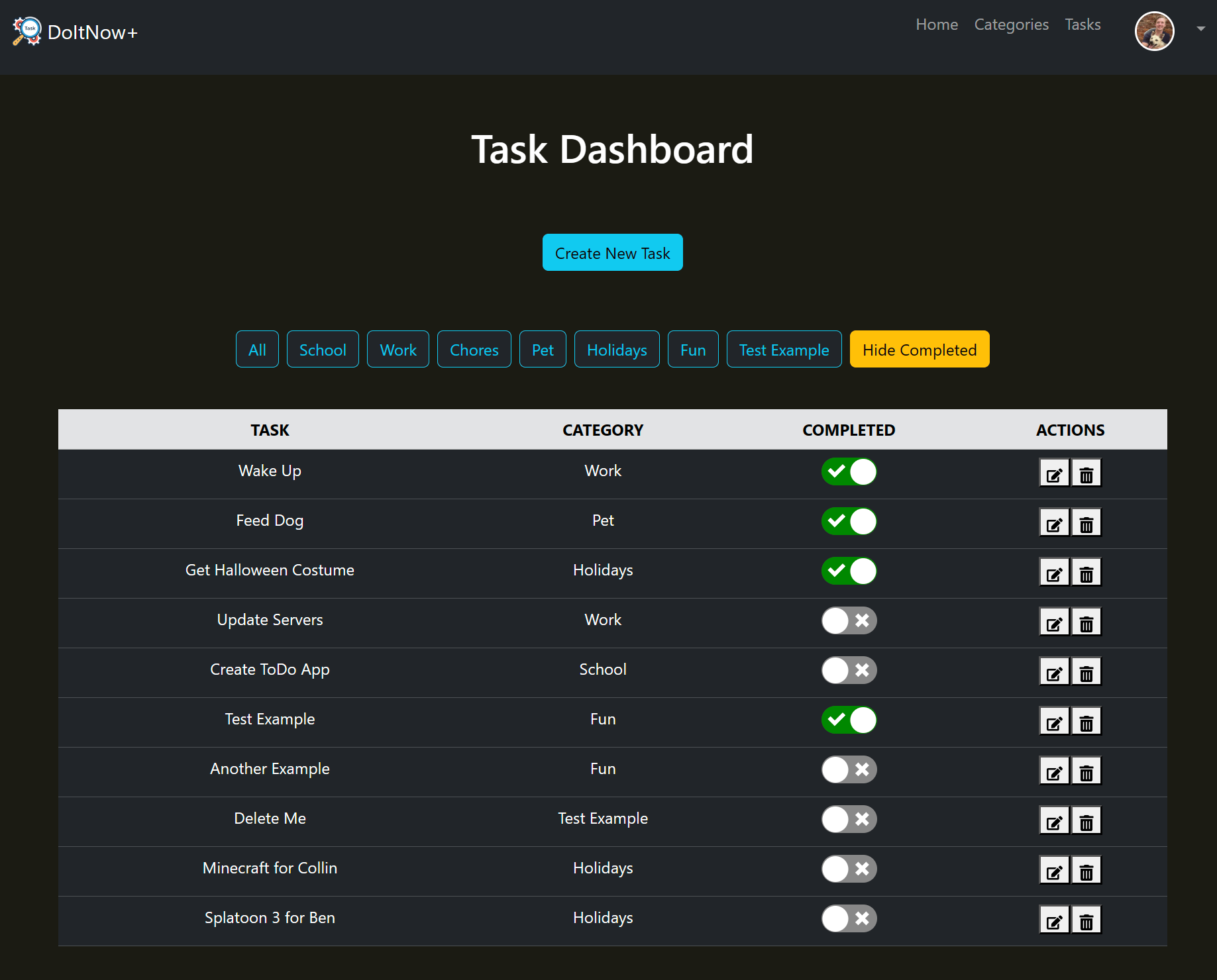Image resolution: width=1217 pixels, height=980 pixels.
Task: Edit the Create ToDo App task
Action: click(1053, 672)
